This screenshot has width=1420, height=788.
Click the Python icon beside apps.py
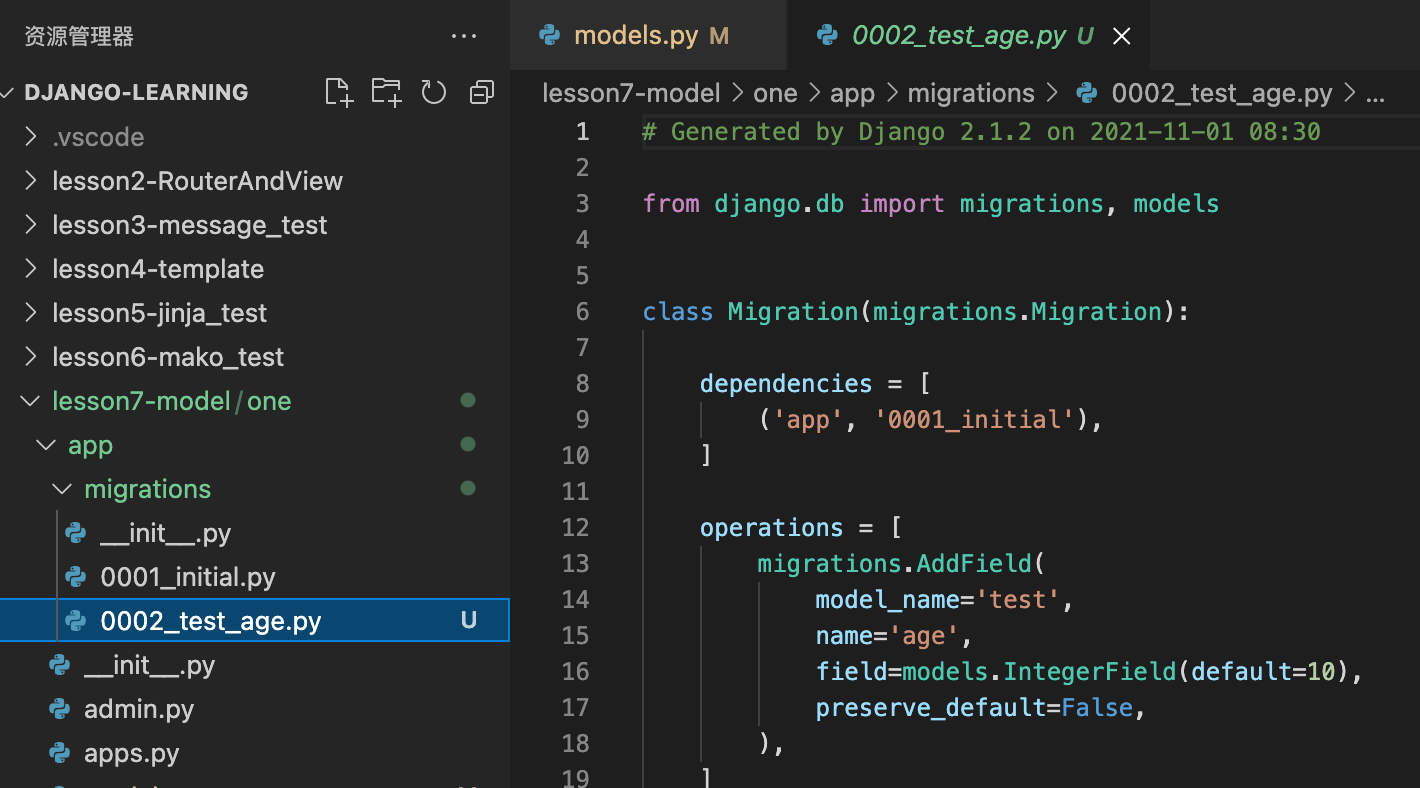pyautogui.click(x=59, y=753)
